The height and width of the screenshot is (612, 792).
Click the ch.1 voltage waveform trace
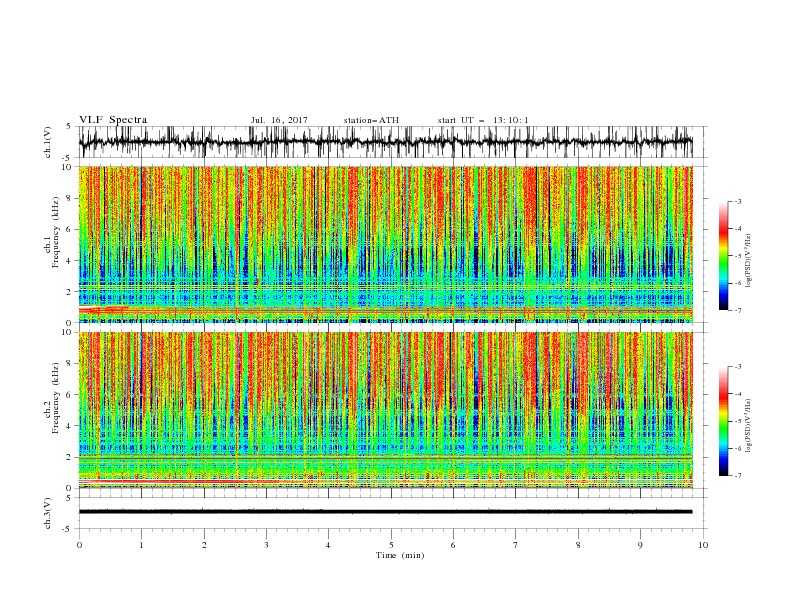[x=385, y=142]
